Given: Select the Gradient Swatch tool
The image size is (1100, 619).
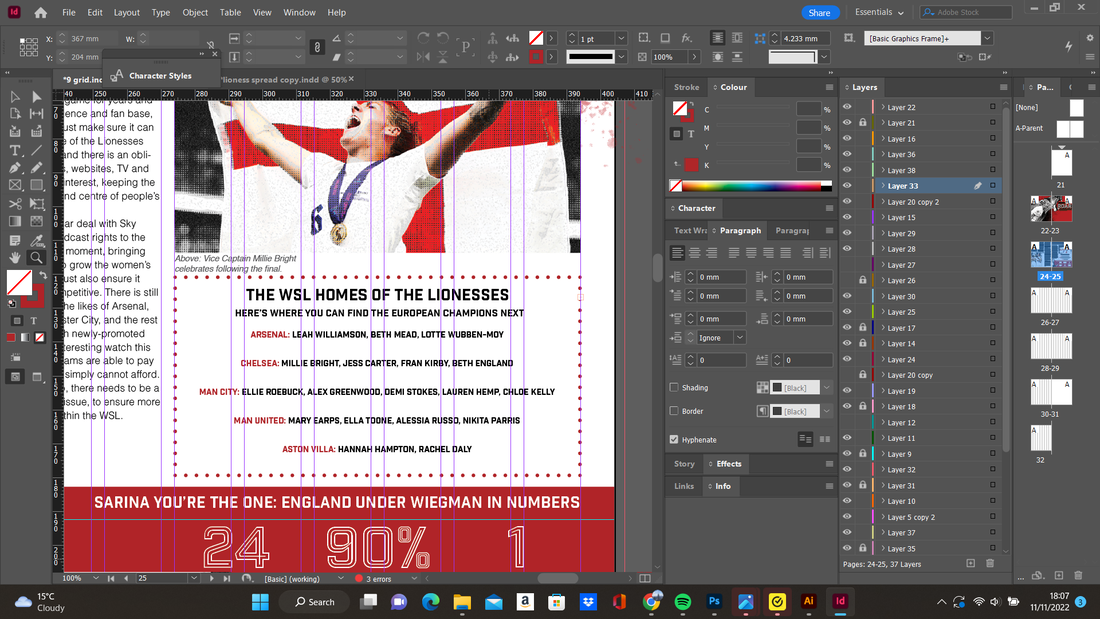Looking at the screenshot, I should coord(15,221).
